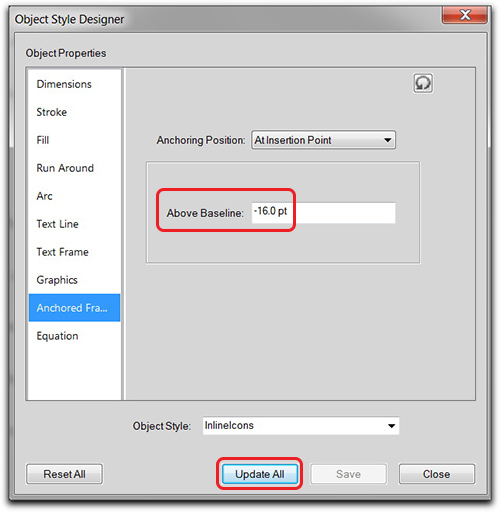This screenshot has width=500, height=512.
Task: Click the refresh icon in properties panel
Action: [x=423, y=83]
